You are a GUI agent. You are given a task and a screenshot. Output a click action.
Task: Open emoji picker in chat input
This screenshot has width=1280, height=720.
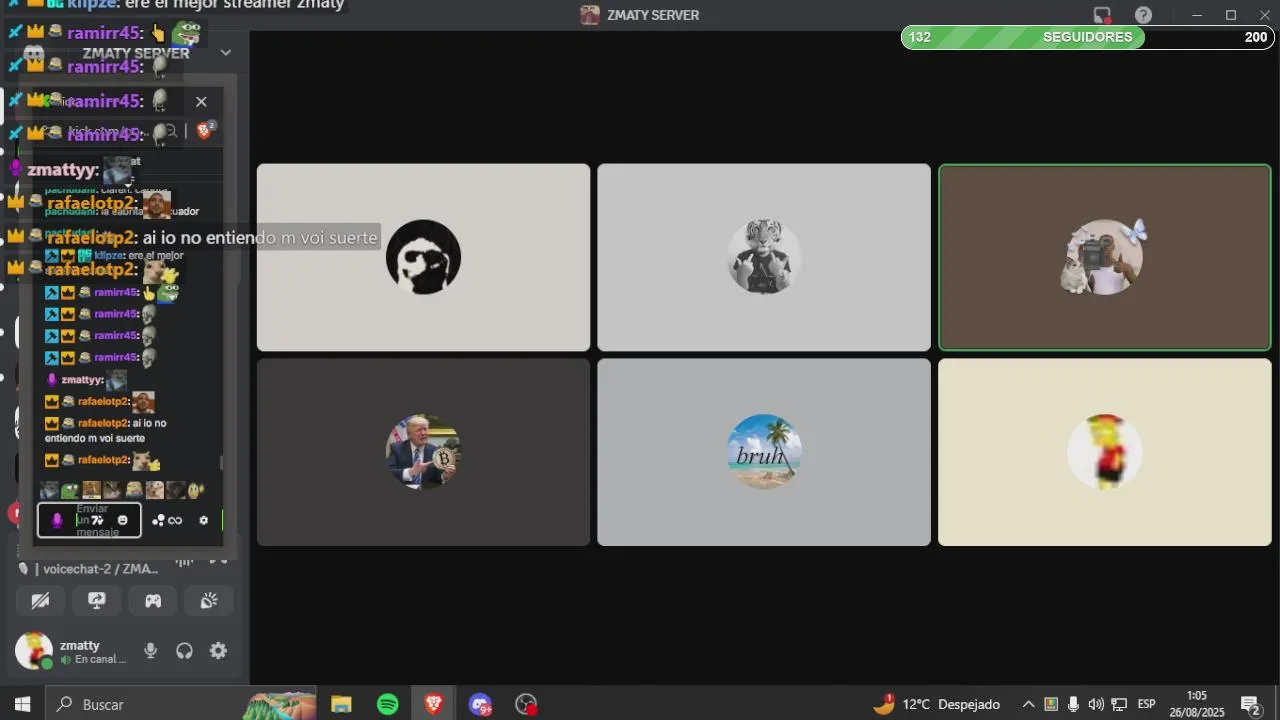tap(123, 520)
